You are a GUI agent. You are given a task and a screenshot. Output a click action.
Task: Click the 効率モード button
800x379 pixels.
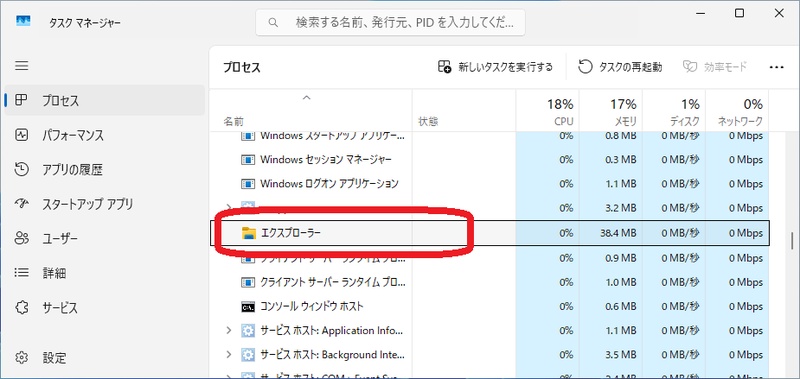(715, 67)
